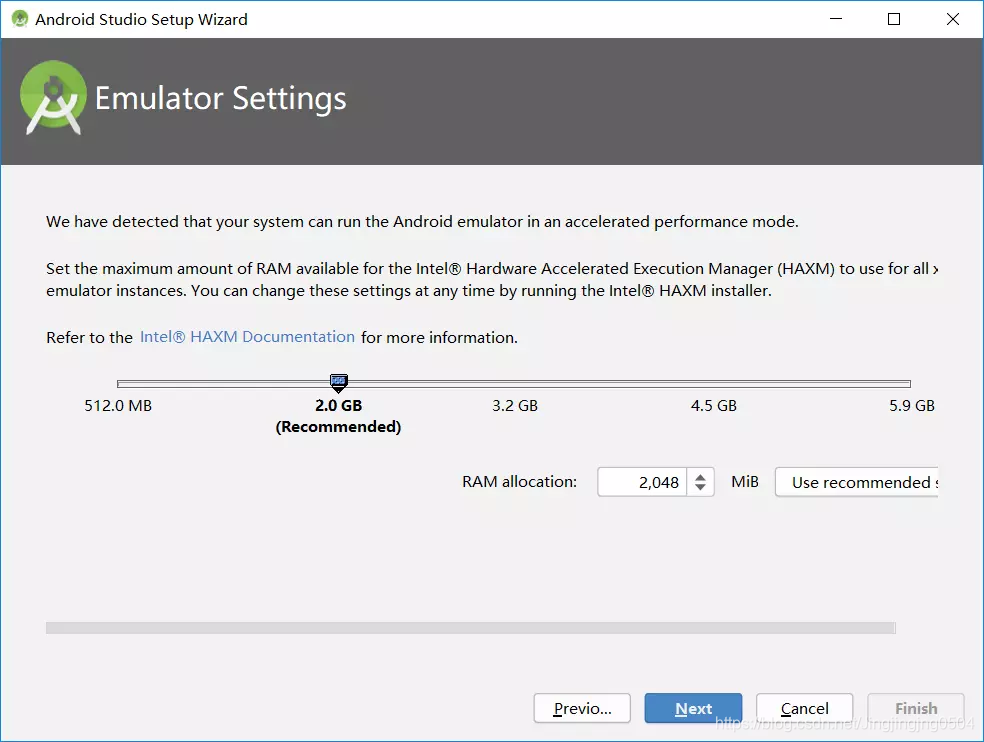Maximize the Setup Wizard window
Image resolution: width=984 pixels, height=742 pixels.
(894, 19)
